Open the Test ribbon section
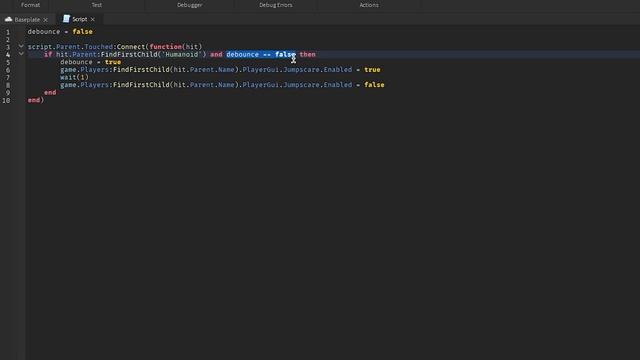 [x=97, y=5]
